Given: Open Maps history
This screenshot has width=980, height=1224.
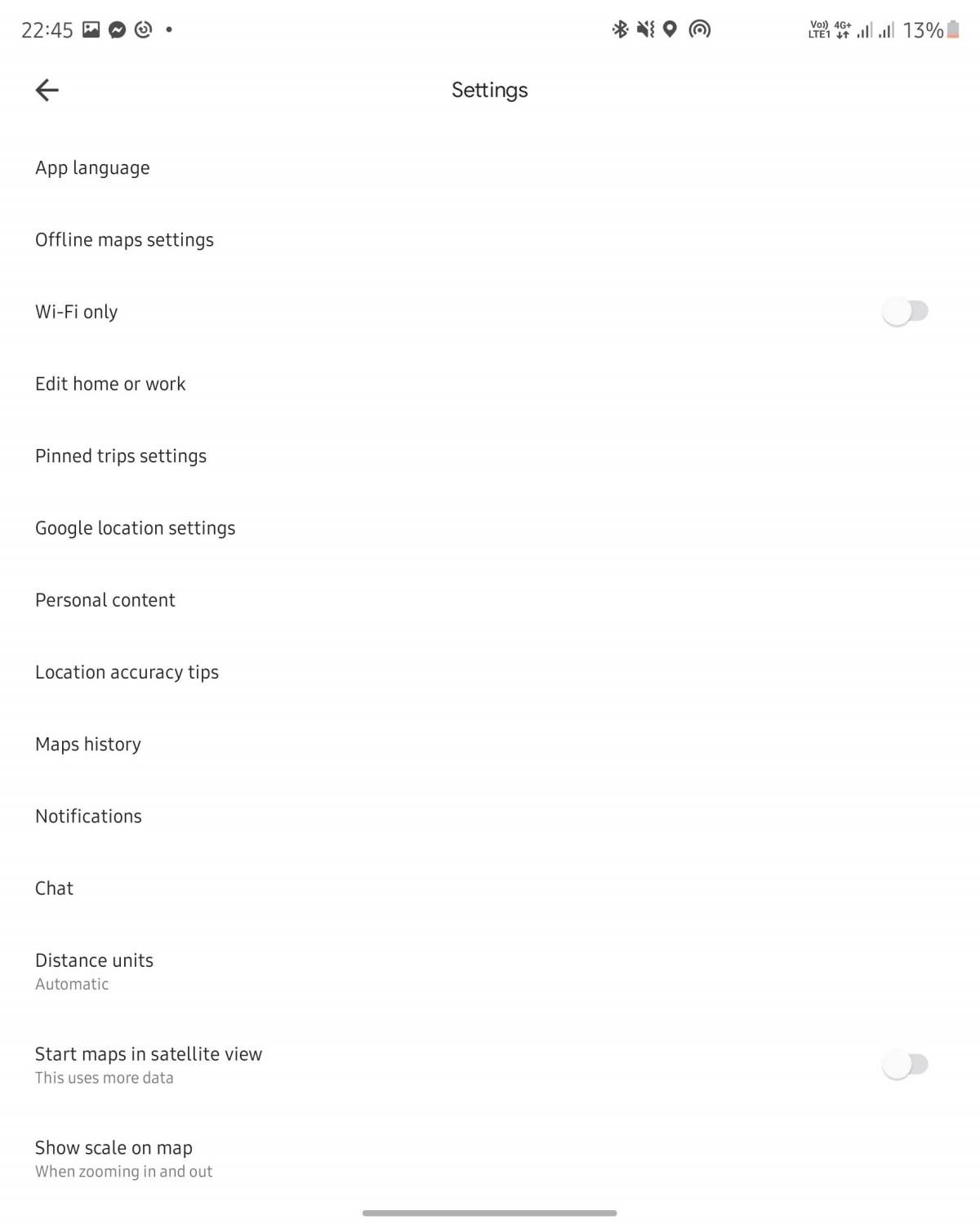Looking at the screenshot, I should pos(88,745).
